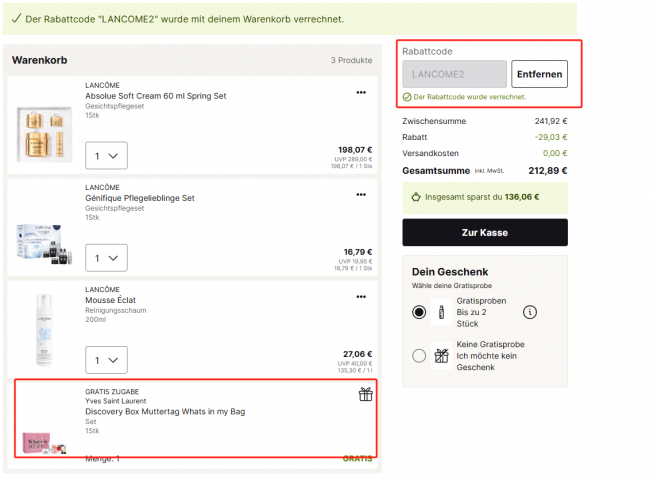Select the Gratisproben Bis zu 2 Stück radio

pyautogui.click(x=419, y=312)
